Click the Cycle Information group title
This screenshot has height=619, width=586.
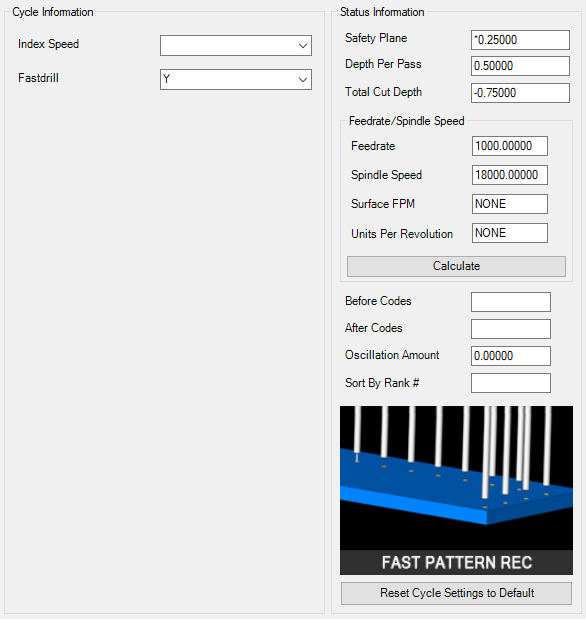53,12
